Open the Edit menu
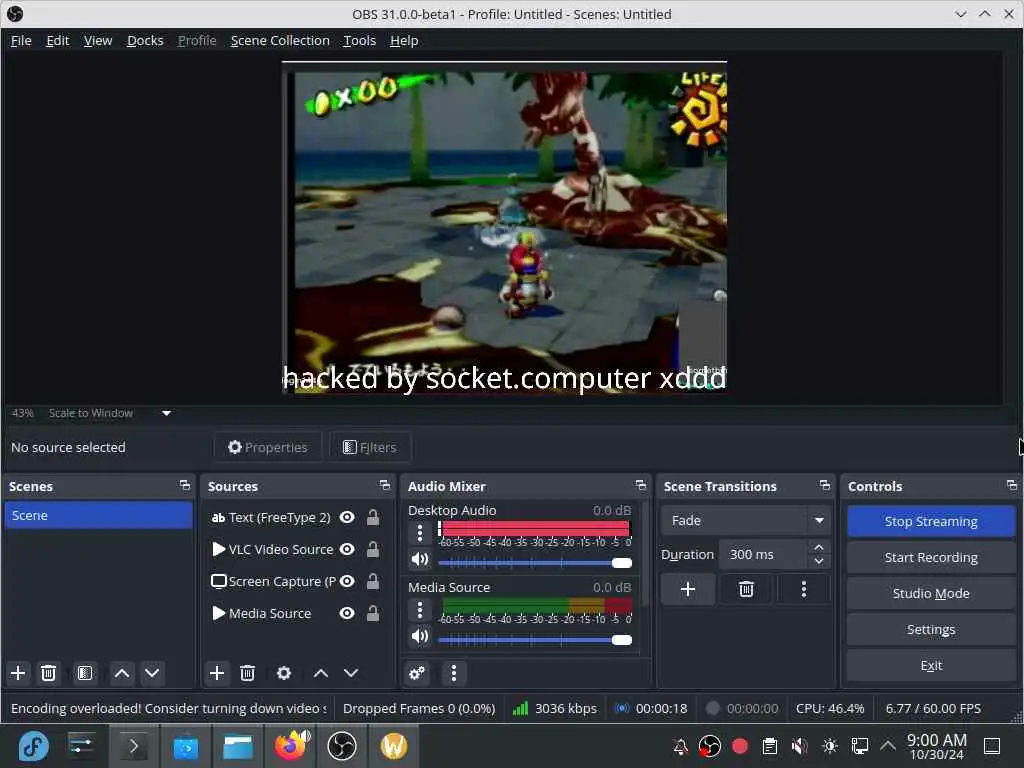Screen dimensions: 1024x768 [57, 40]
